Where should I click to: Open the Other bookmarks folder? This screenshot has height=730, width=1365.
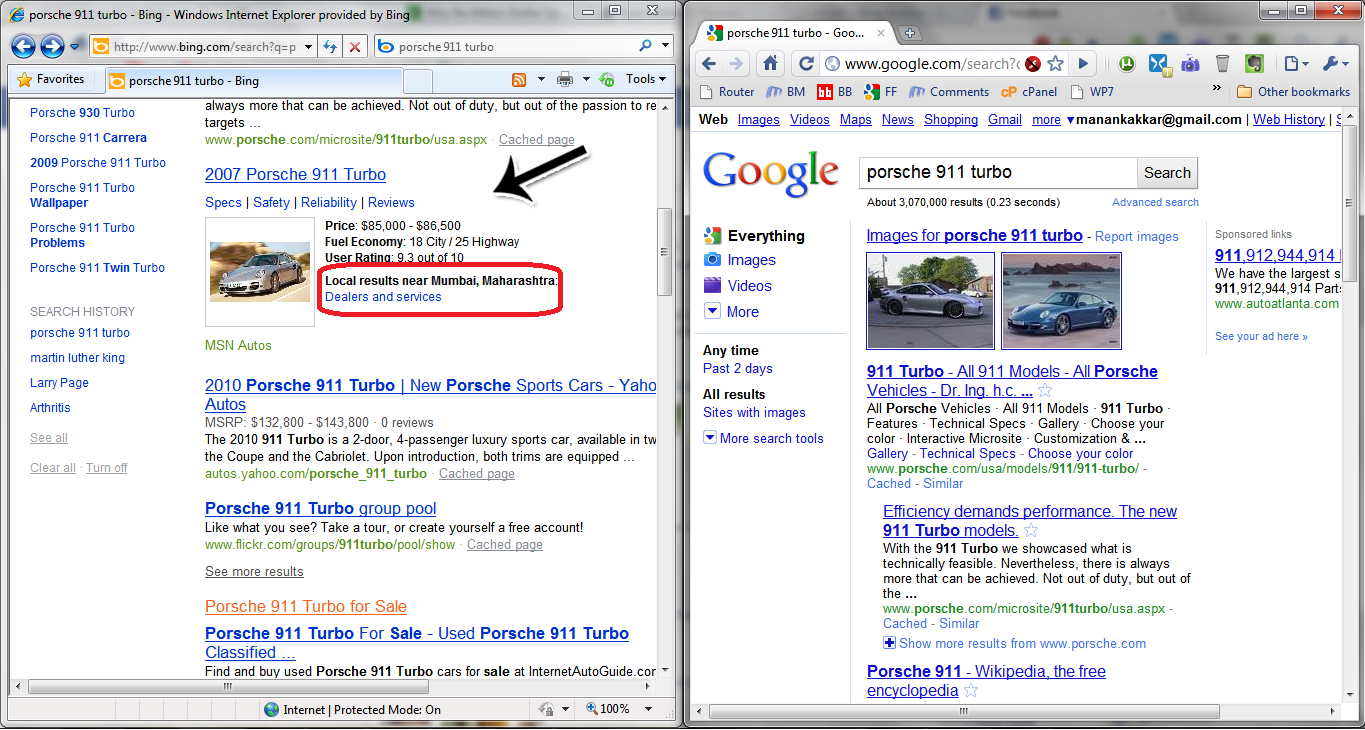click(x=1293, y=92)
